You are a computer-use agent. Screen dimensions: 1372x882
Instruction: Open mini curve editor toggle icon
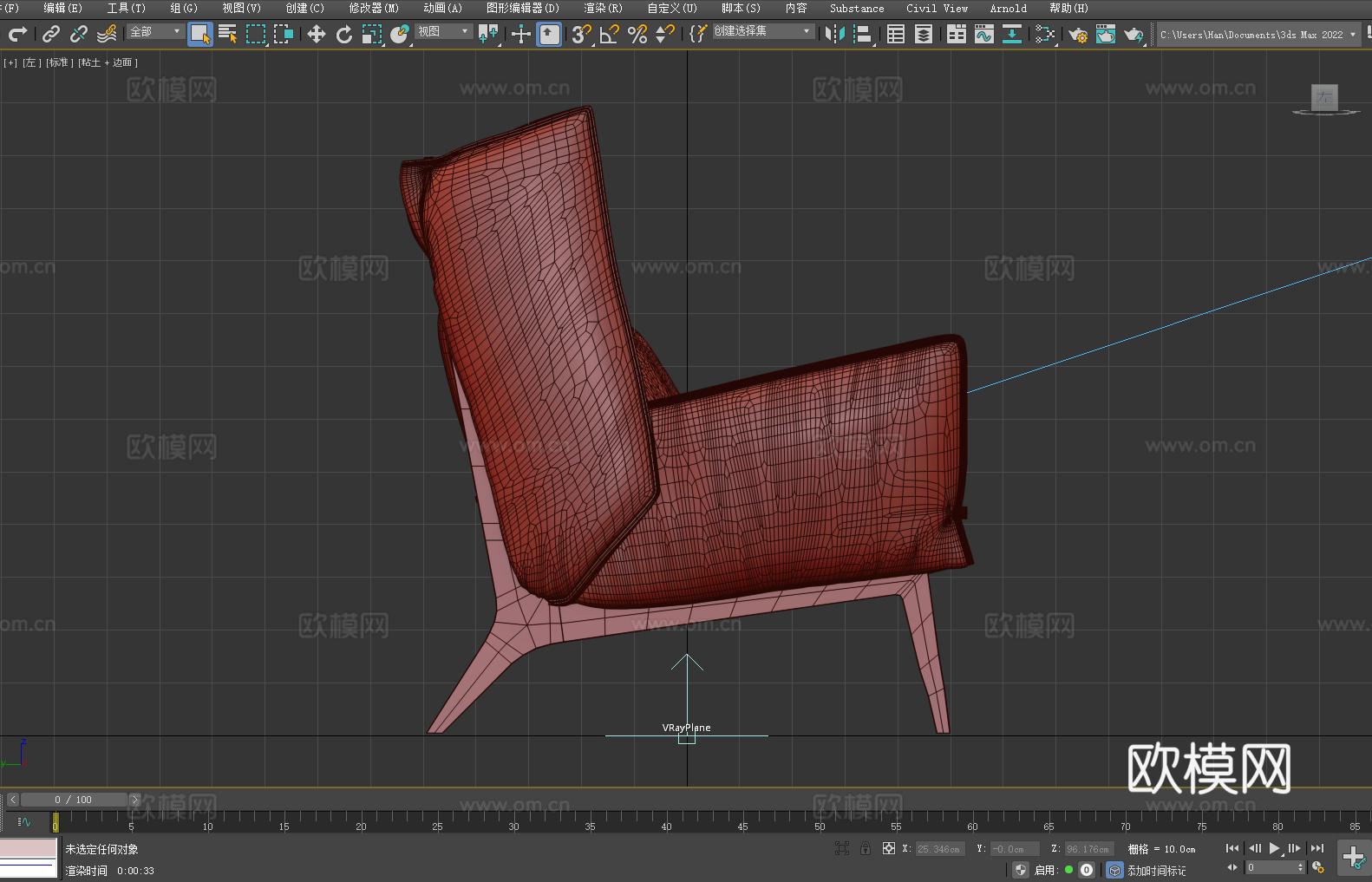click(23, 821)
